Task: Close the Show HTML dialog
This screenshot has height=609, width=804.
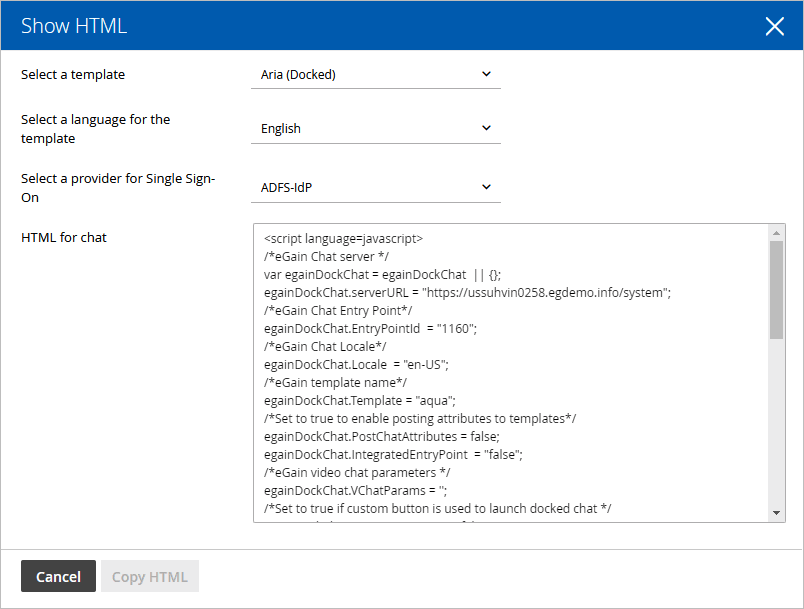Action: pos(774,26)
